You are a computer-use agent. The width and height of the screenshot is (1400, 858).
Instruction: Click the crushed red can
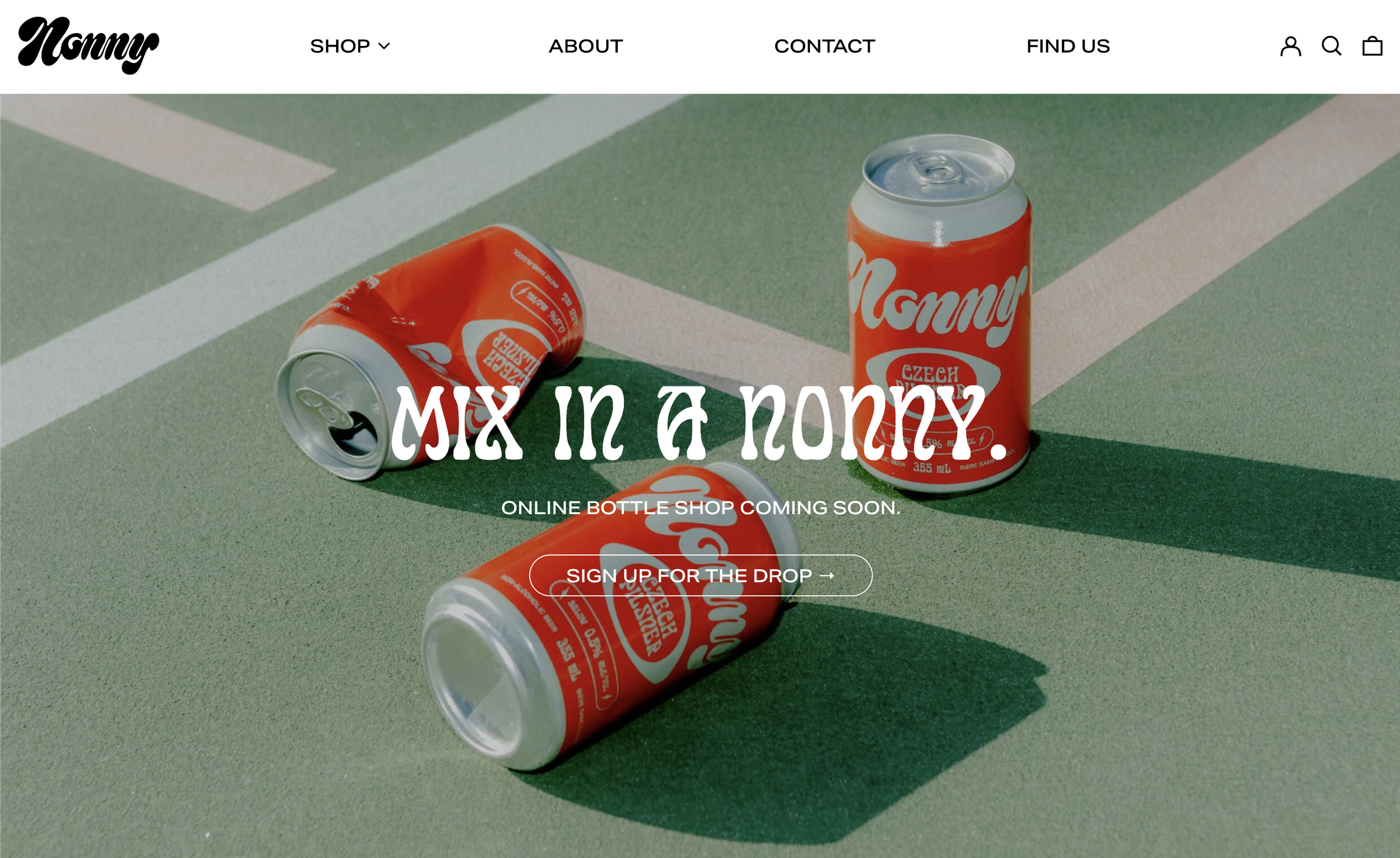pos(430,352)
